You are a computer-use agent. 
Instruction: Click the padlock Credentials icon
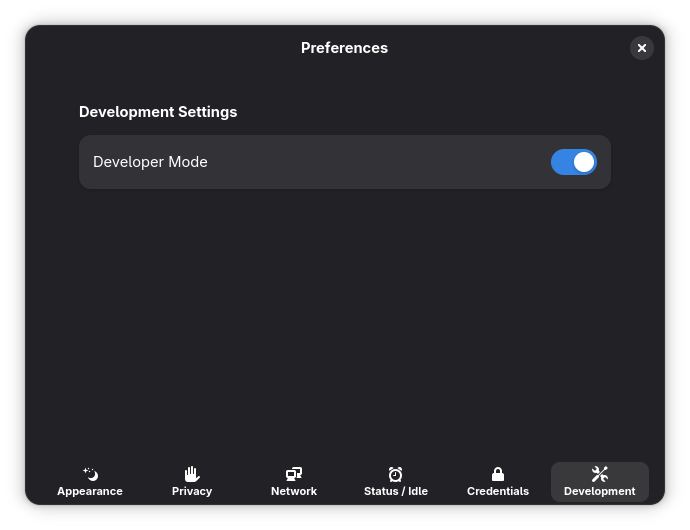click(x=498, y=474)
